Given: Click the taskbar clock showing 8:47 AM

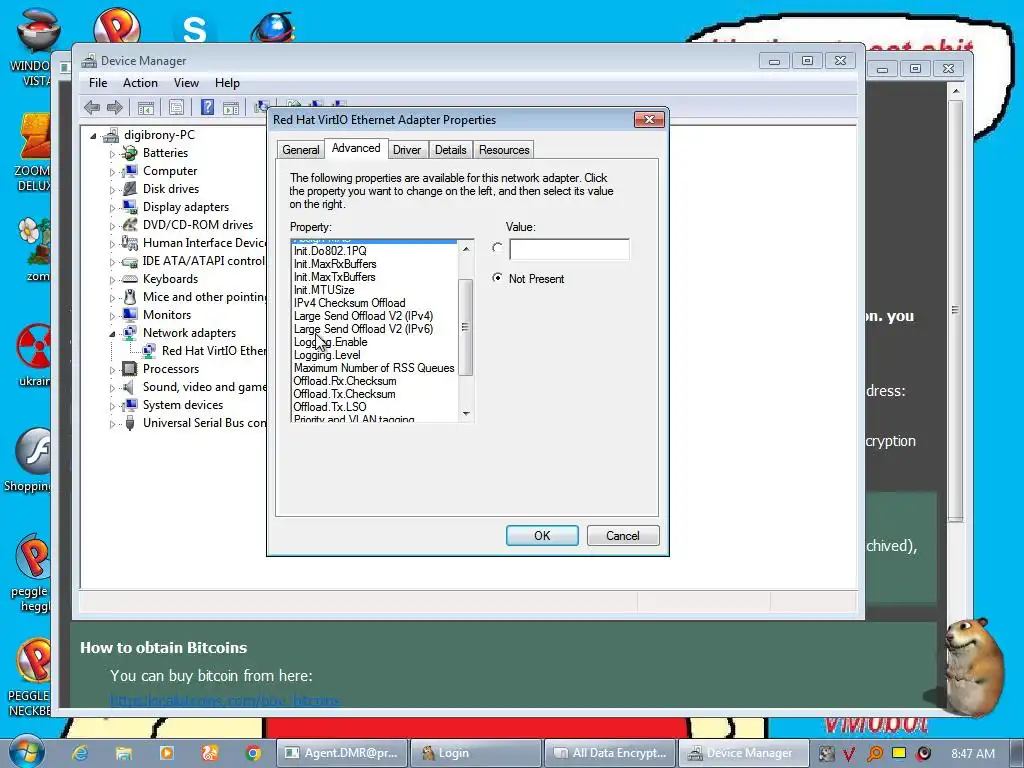Looking at the screenshot, I should click(x=972, y=754).
